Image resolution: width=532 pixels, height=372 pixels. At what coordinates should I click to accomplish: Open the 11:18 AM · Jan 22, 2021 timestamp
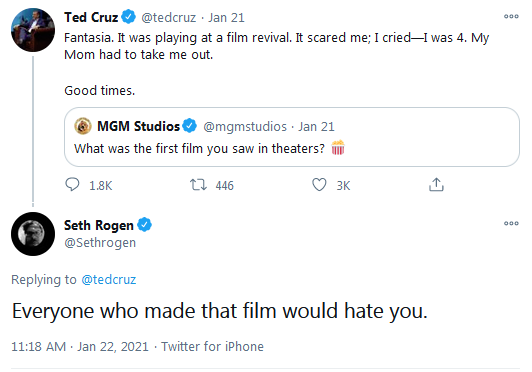80,347
